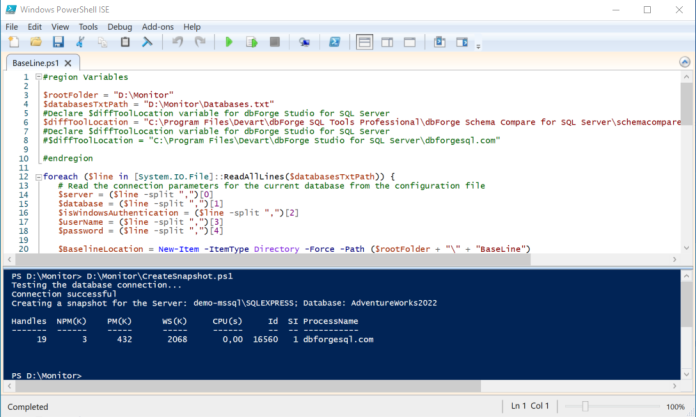The height and width of the screenshot is (417, 696).
Task: Save the script using the floppy disk icon
Action: tap(58, 42)
